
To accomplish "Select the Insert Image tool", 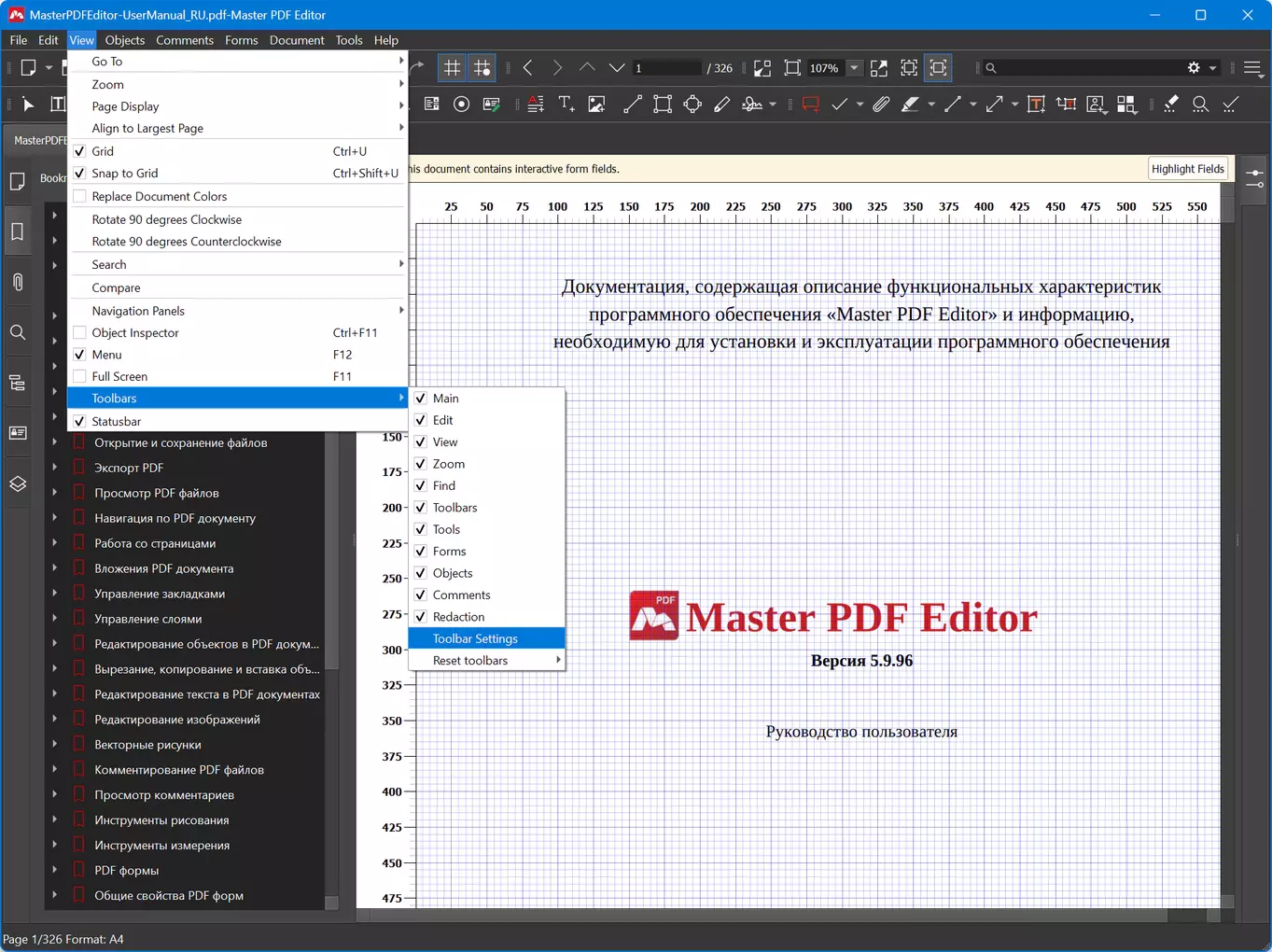I will pos(596,105).
